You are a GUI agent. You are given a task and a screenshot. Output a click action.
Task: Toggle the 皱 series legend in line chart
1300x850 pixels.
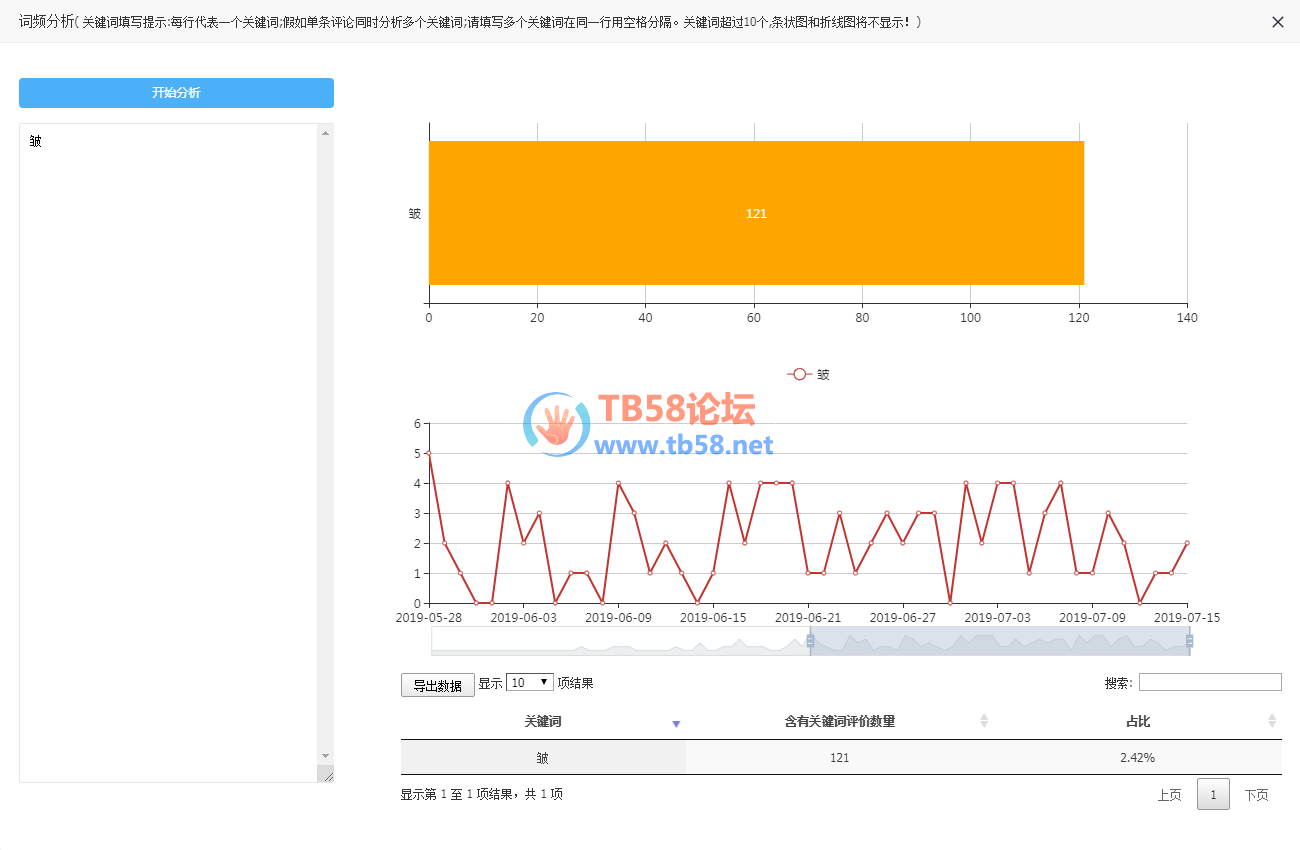coord(809,375)
